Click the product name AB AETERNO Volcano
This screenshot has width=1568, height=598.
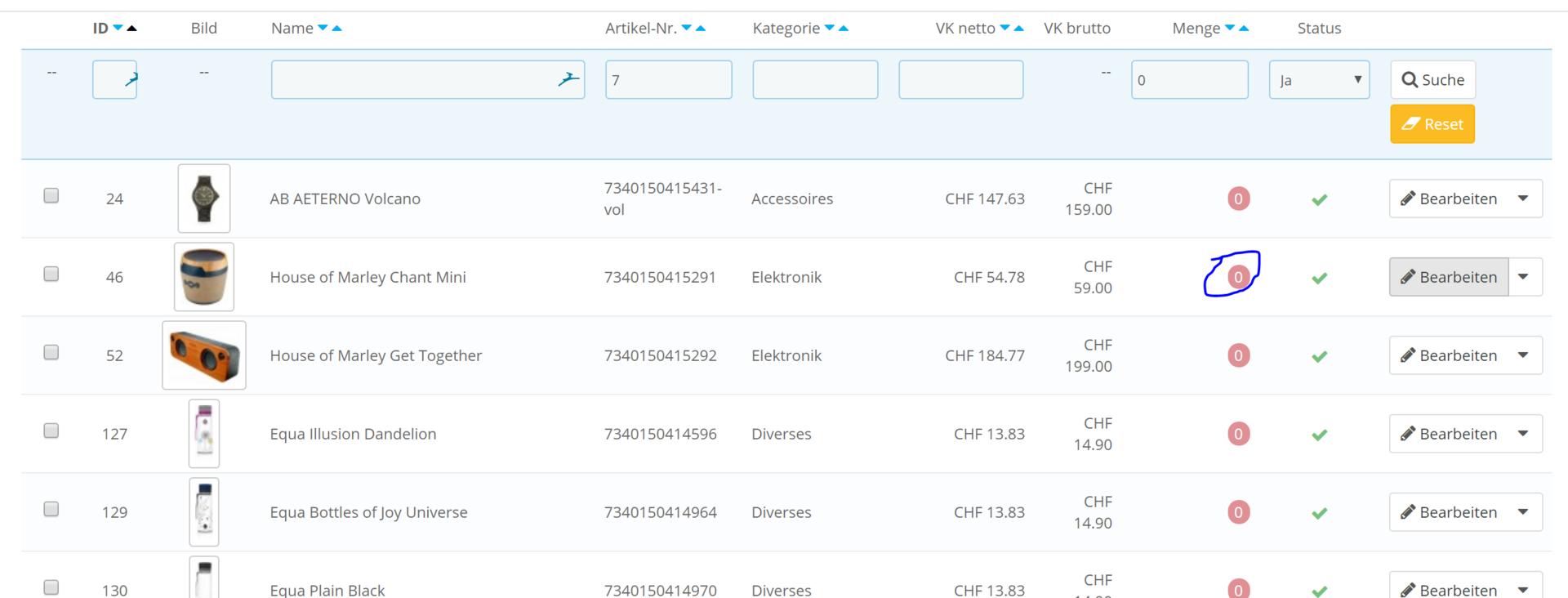[345, 199]
